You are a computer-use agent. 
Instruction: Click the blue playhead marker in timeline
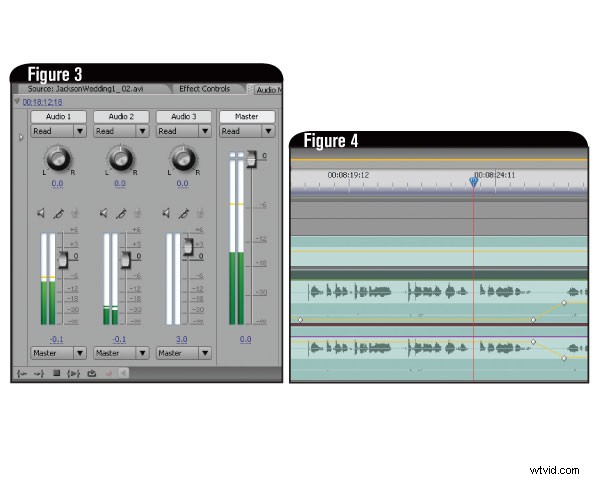pyautogui.click(x=473, y=182)
